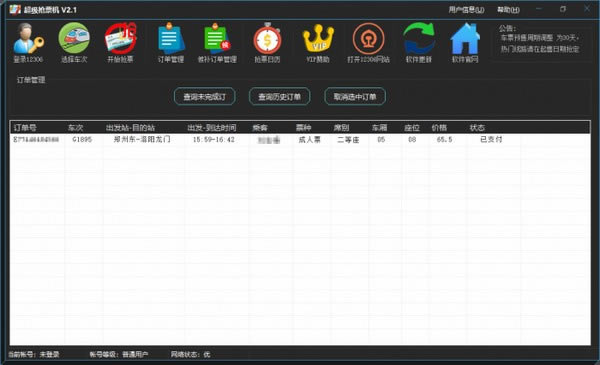Sort by 车次 column header

tap(75, 127)
